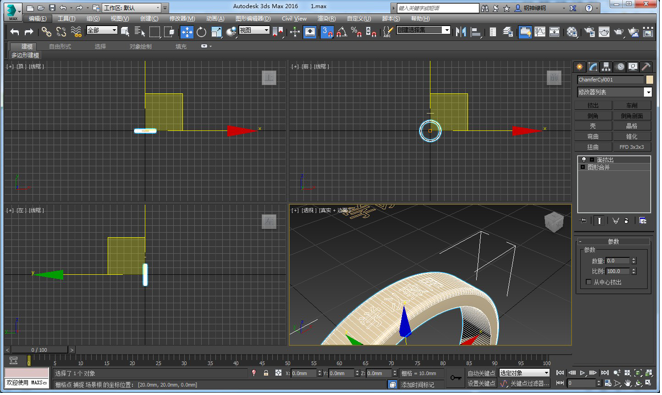The height and width of the screenshot is (395, 662).
Task: Toggle the Selection Lock padlock icon
Action: point(266,373)
